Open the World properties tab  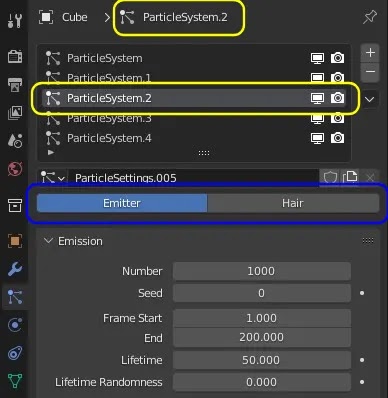pos(15,169)
